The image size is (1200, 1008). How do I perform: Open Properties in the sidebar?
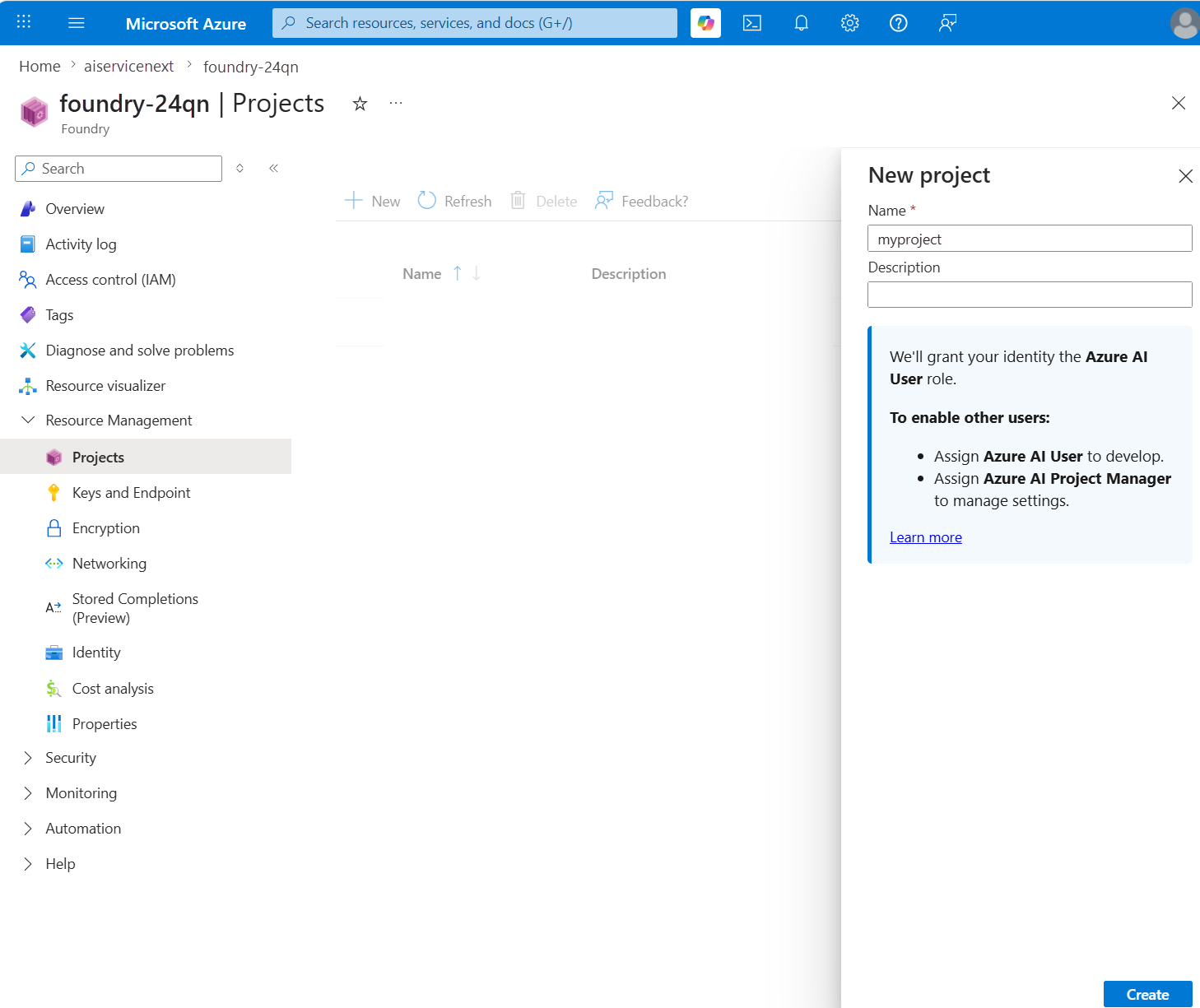tap(105, 724)
